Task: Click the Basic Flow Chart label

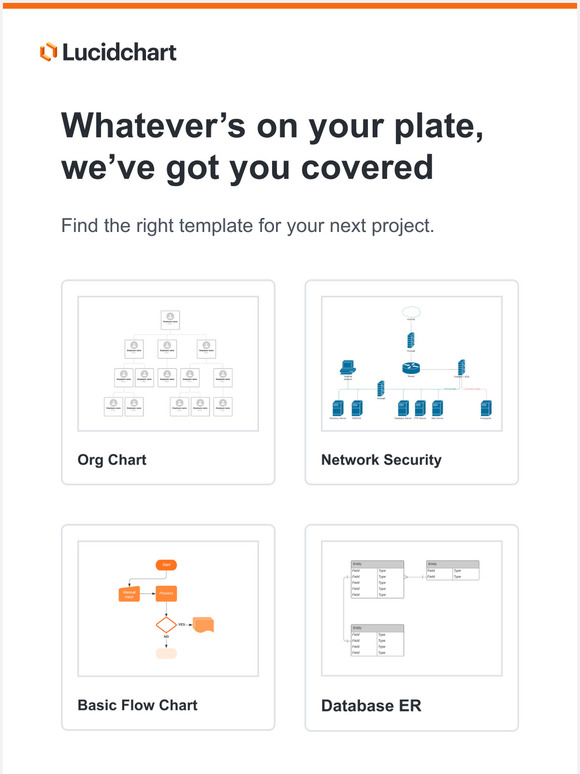Action: pyautogui.click(x=137, y=705)
